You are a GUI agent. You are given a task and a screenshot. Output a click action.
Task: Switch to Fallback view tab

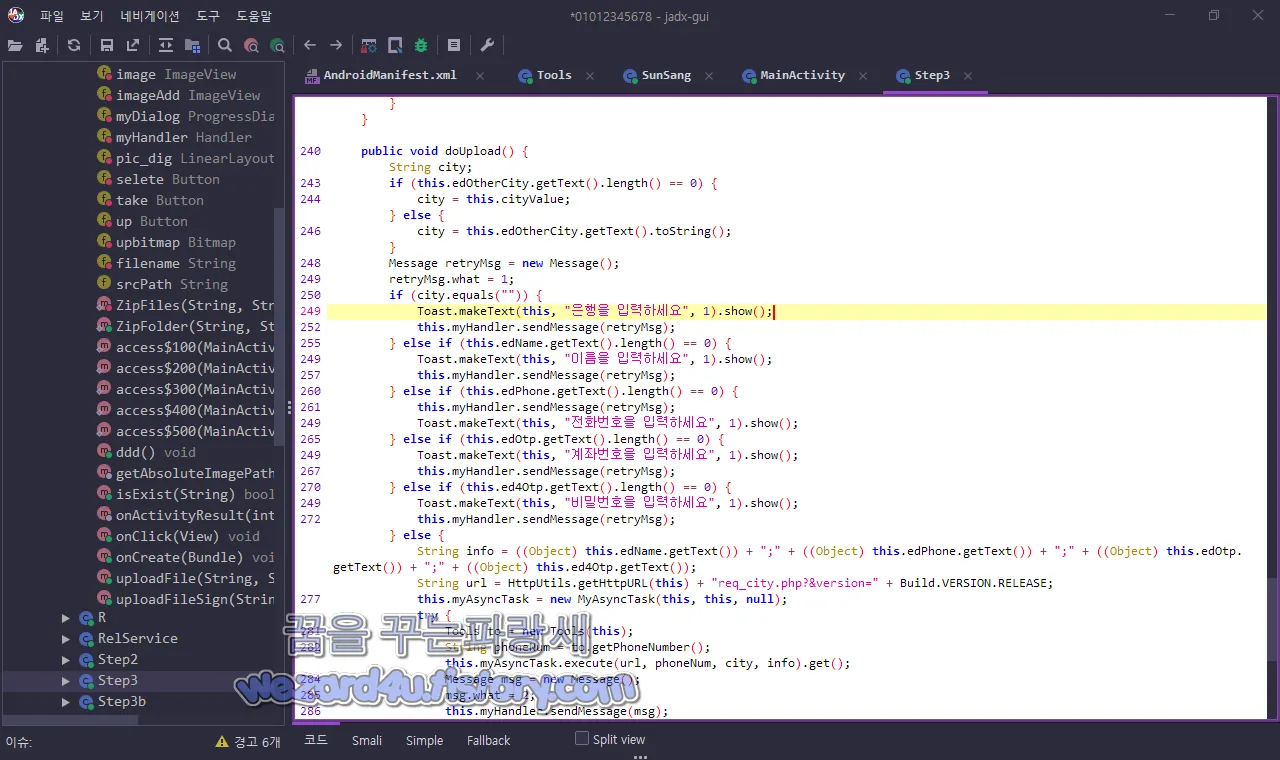click(x=488, y=740)
